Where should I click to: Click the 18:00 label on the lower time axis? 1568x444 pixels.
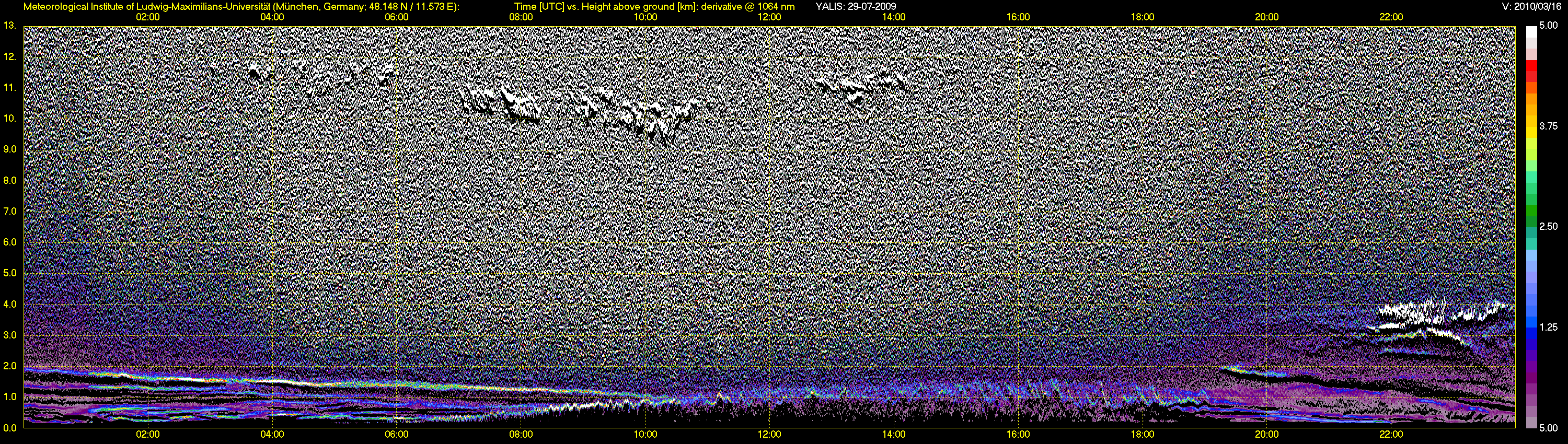coord(1143,434)
